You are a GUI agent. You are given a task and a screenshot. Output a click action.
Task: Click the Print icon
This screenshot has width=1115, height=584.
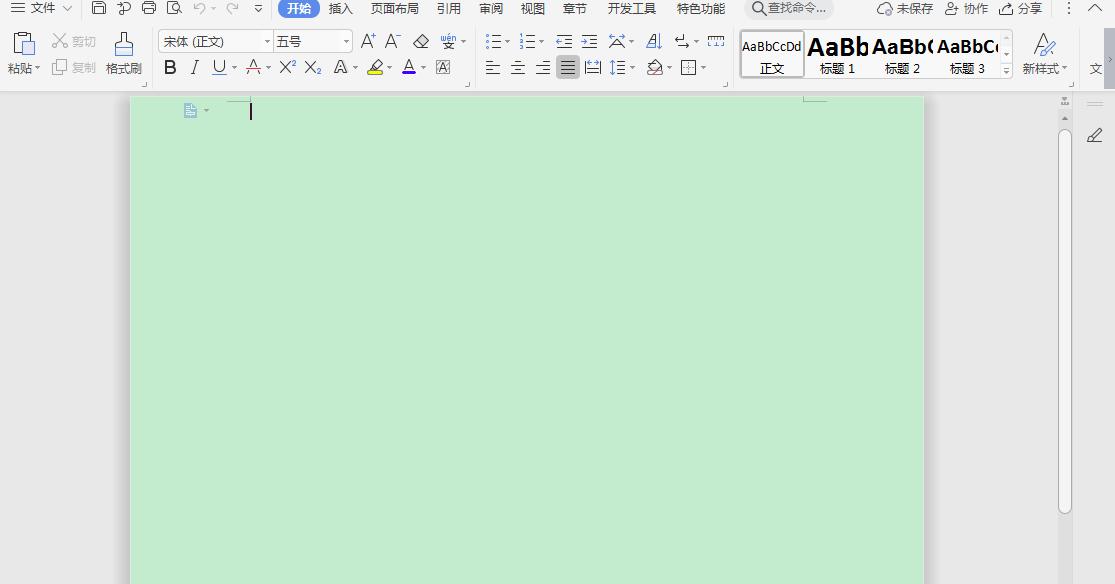pyautogui.click(x=149, y=9)
